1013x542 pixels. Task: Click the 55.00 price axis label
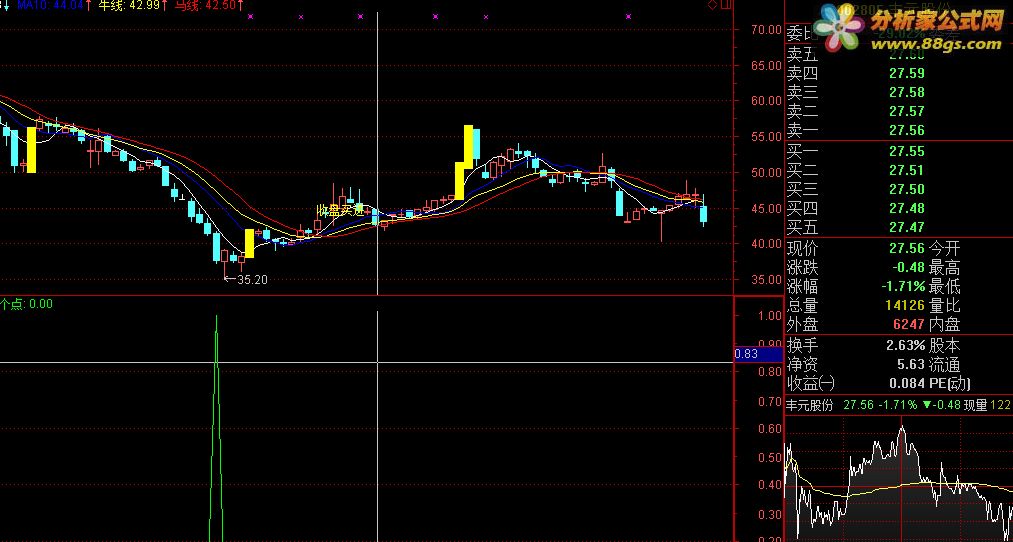point(767,137)
